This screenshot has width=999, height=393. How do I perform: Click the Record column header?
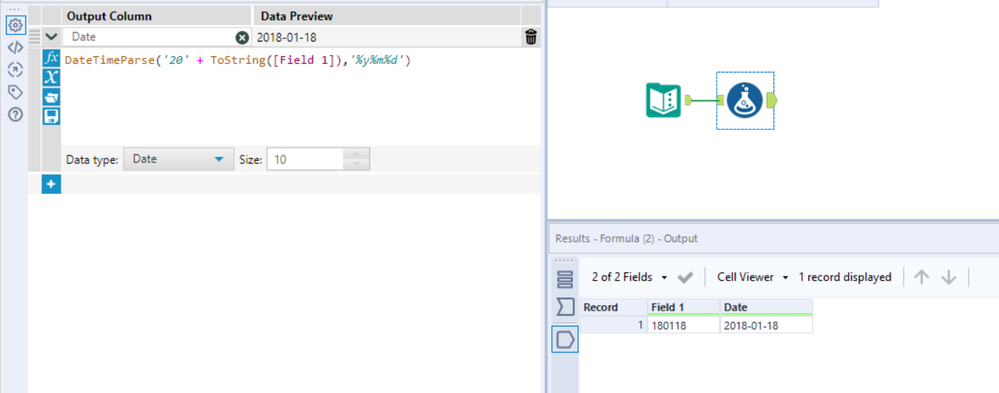(x=614, y=307)
